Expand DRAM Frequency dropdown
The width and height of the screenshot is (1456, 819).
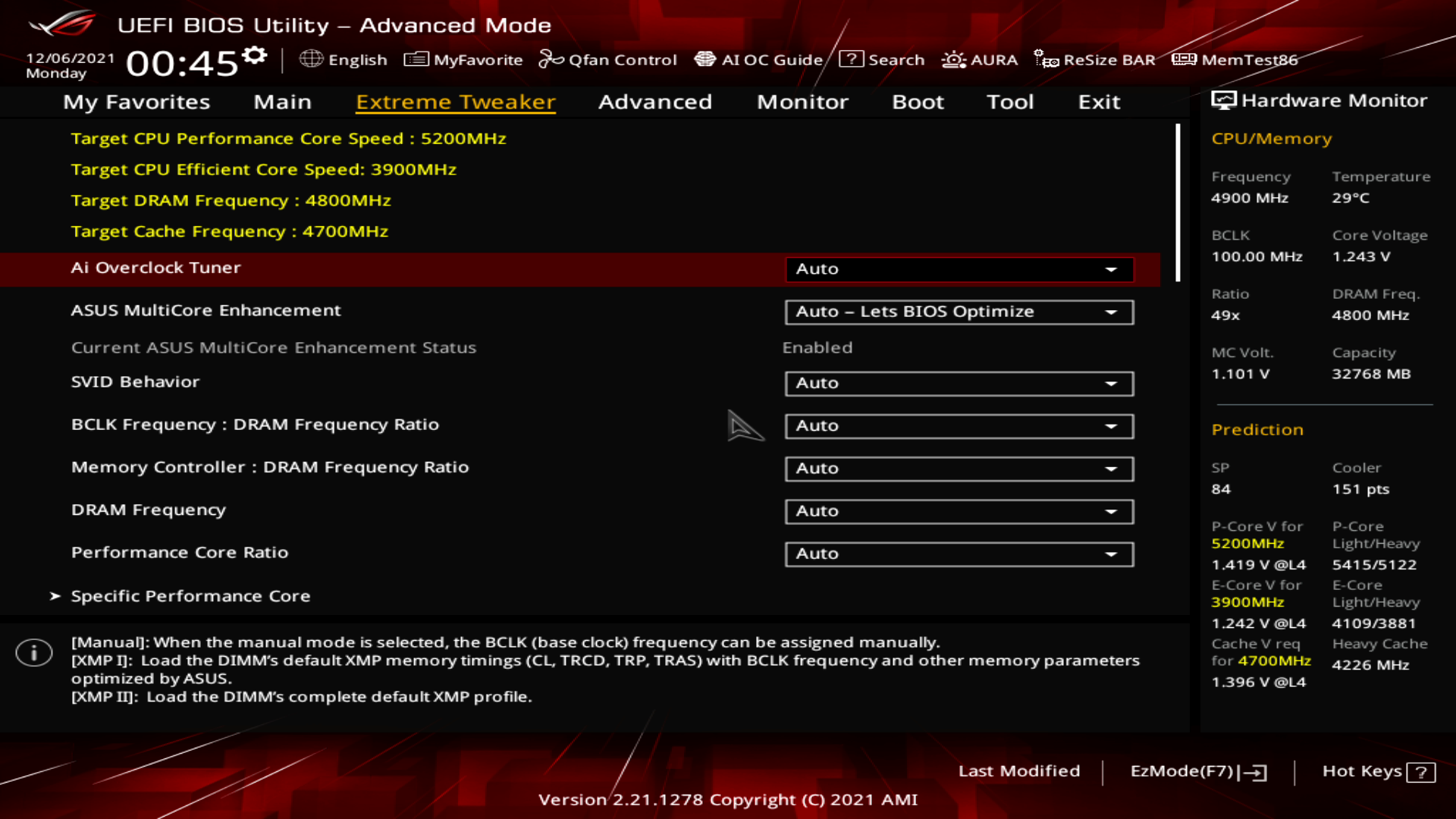(959, 511)
